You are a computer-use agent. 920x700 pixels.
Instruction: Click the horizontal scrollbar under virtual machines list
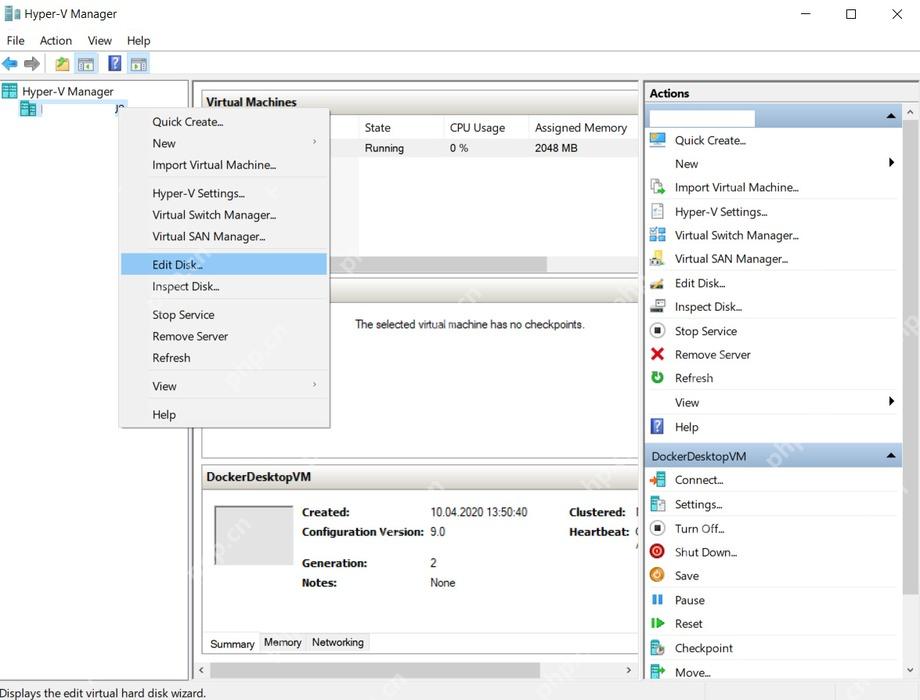pyautogui.click(x=438, y=264)
